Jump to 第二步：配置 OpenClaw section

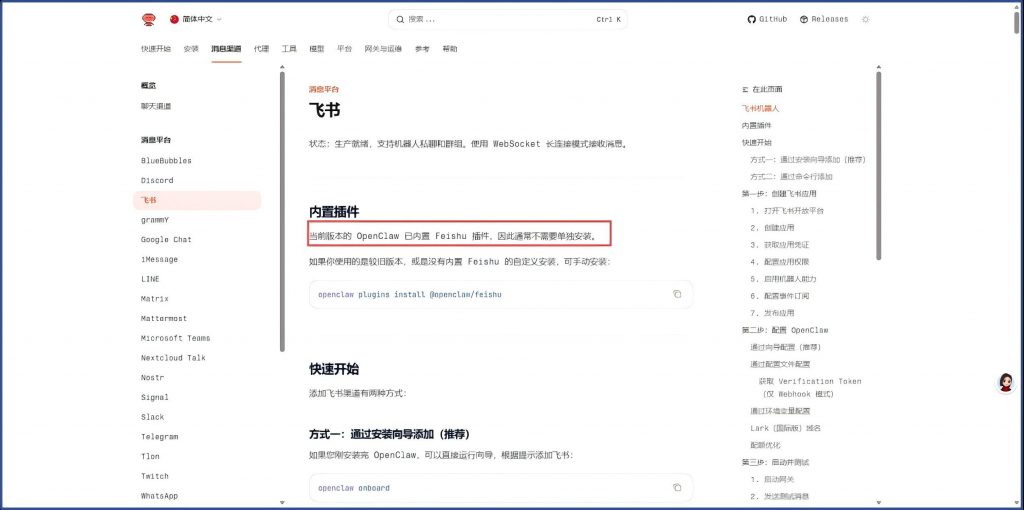point(784,330)
